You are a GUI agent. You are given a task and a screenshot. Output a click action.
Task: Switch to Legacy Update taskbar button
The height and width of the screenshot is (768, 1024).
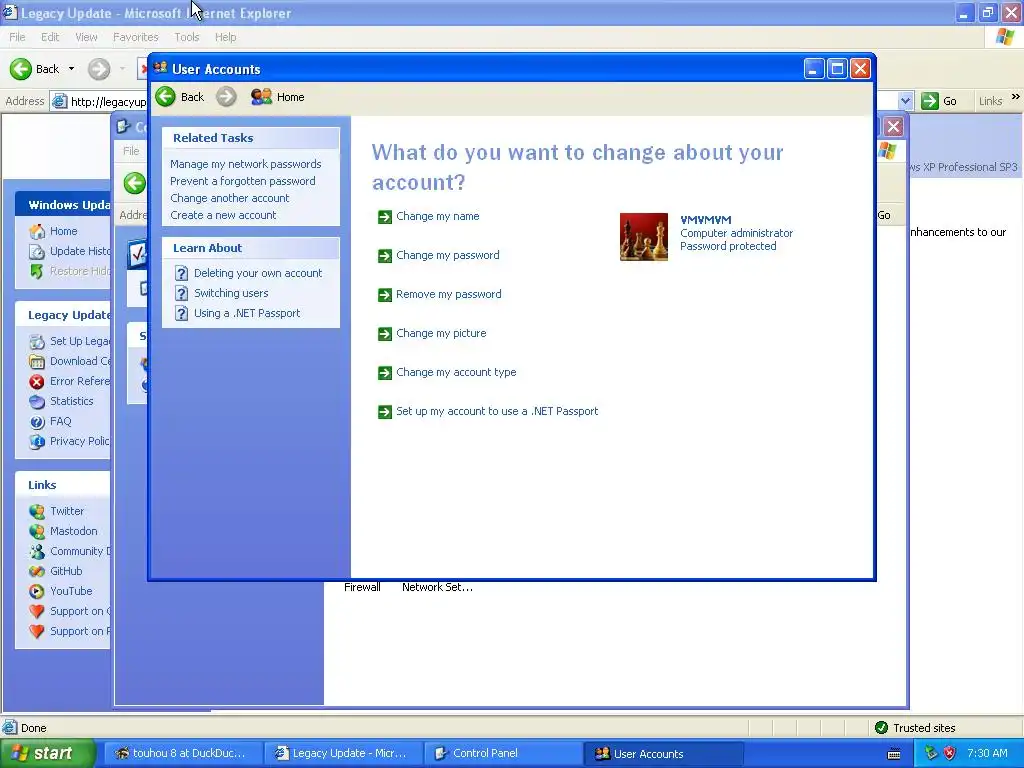[x=344, y=754]
